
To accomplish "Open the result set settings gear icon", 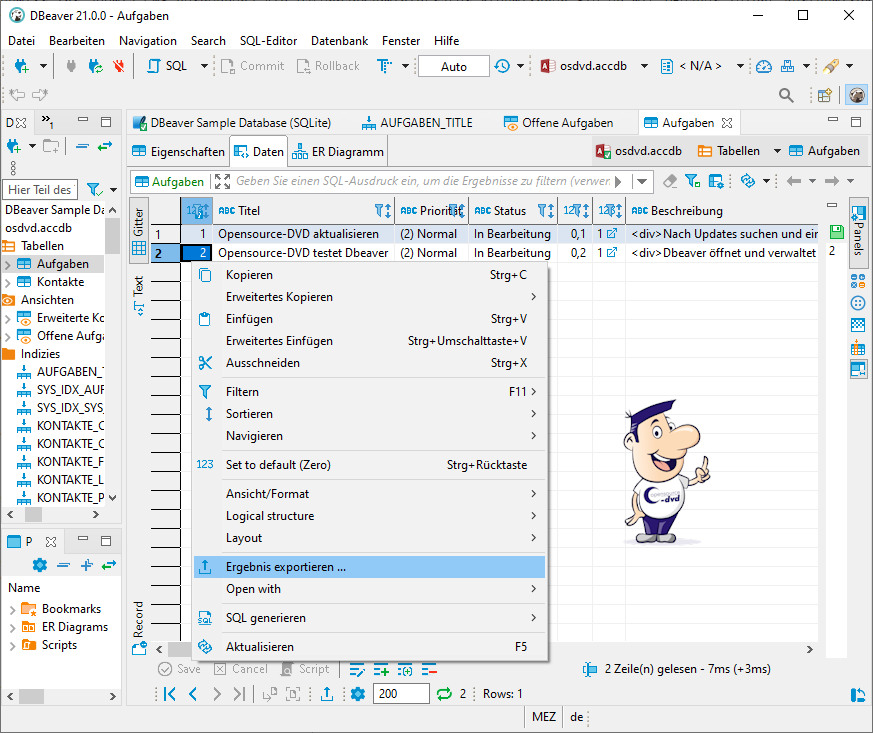I will coord(358,694).
